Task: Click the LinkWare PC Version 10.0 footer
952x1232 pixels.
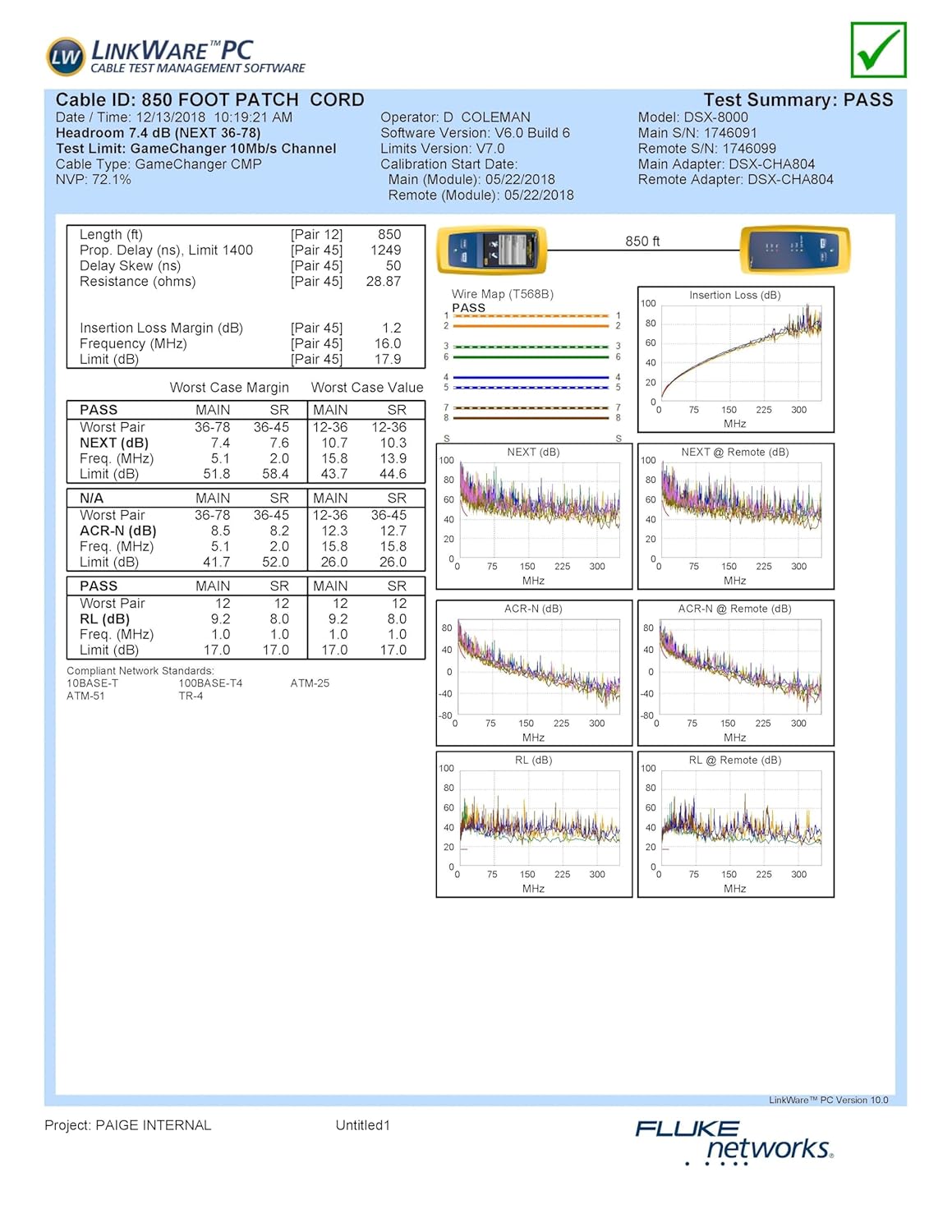Action: [x=828, y=1101]
